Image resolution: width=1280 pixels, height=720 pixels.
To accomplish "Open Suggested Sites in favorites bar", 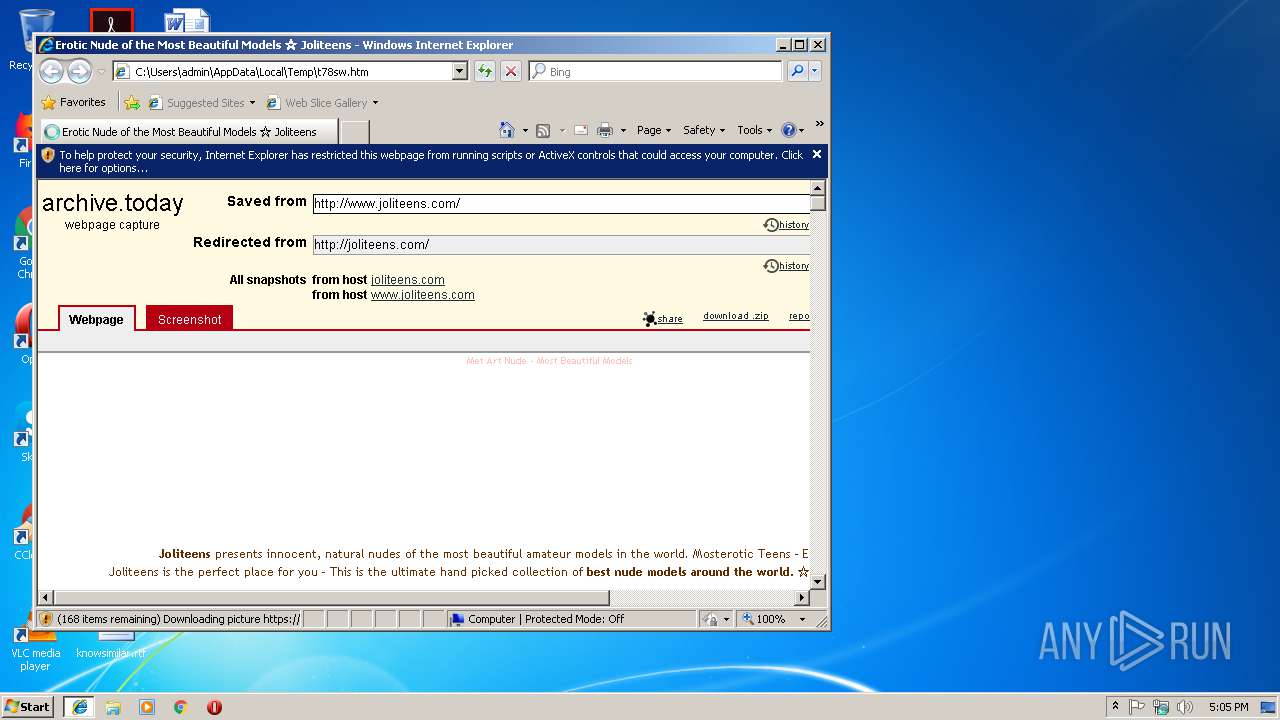I will [x=201, y=102].
